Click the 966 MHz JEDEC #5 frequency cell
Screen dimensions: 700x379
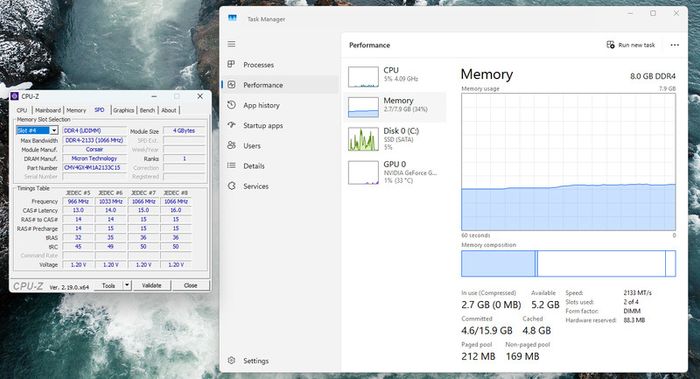click(78, 202)
